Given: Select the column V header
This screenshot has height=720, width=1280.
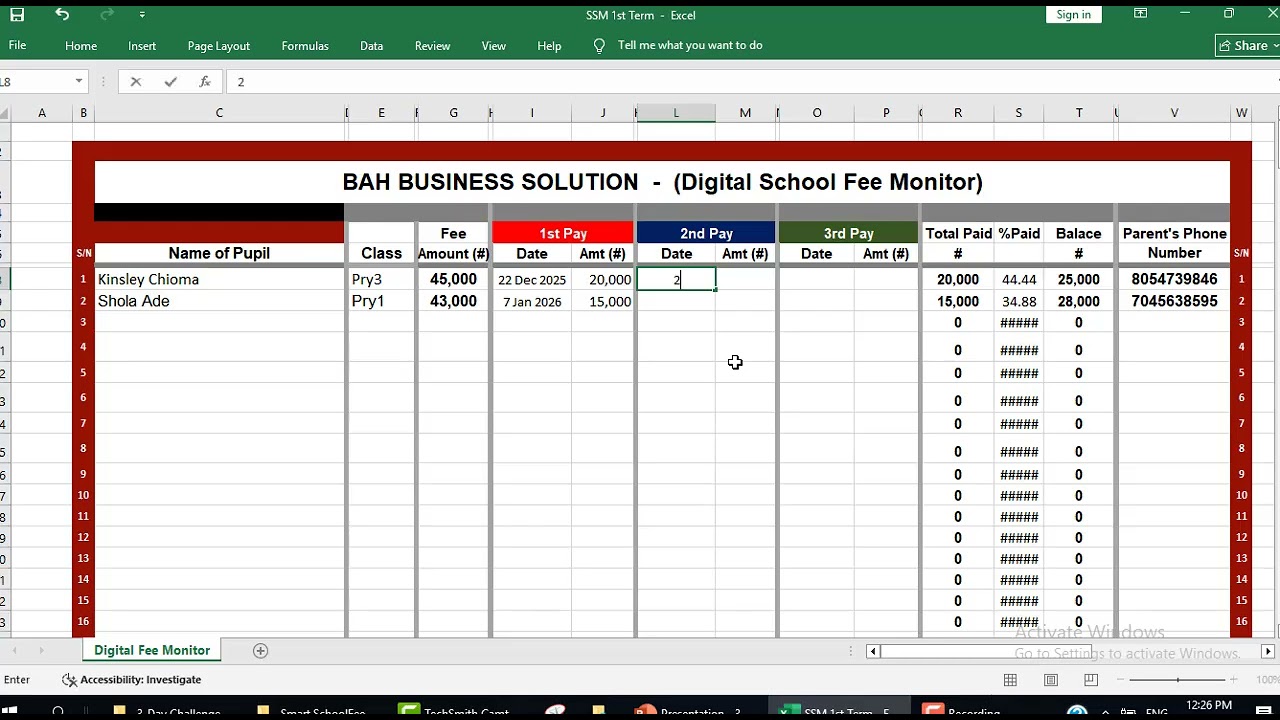Looking at the screenshot, I should [x=1174, y=113].
